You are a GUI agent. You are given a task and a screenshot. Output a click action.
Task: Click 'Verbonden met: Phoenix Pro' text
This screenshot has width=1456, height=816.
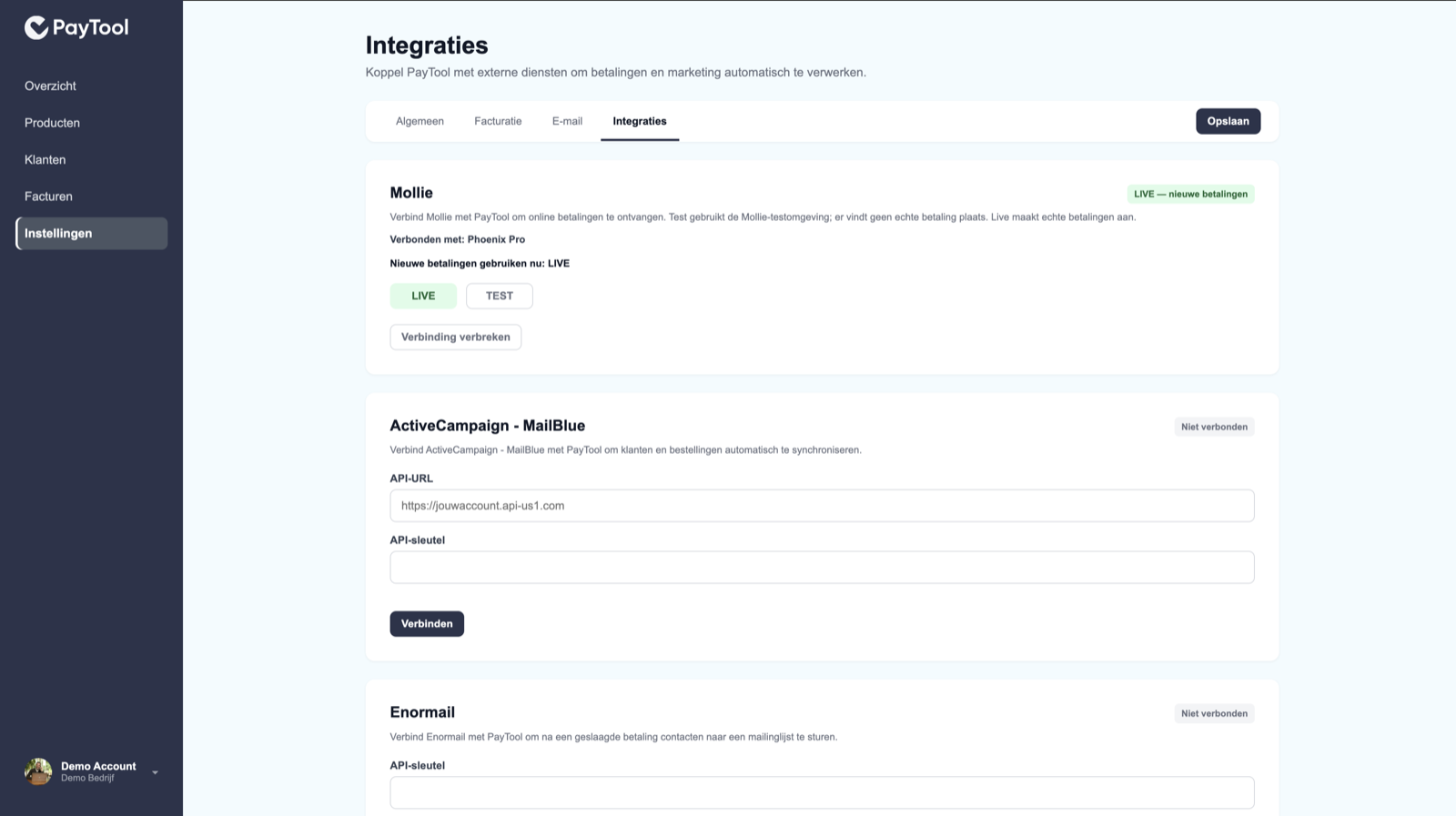coord(458,239)
